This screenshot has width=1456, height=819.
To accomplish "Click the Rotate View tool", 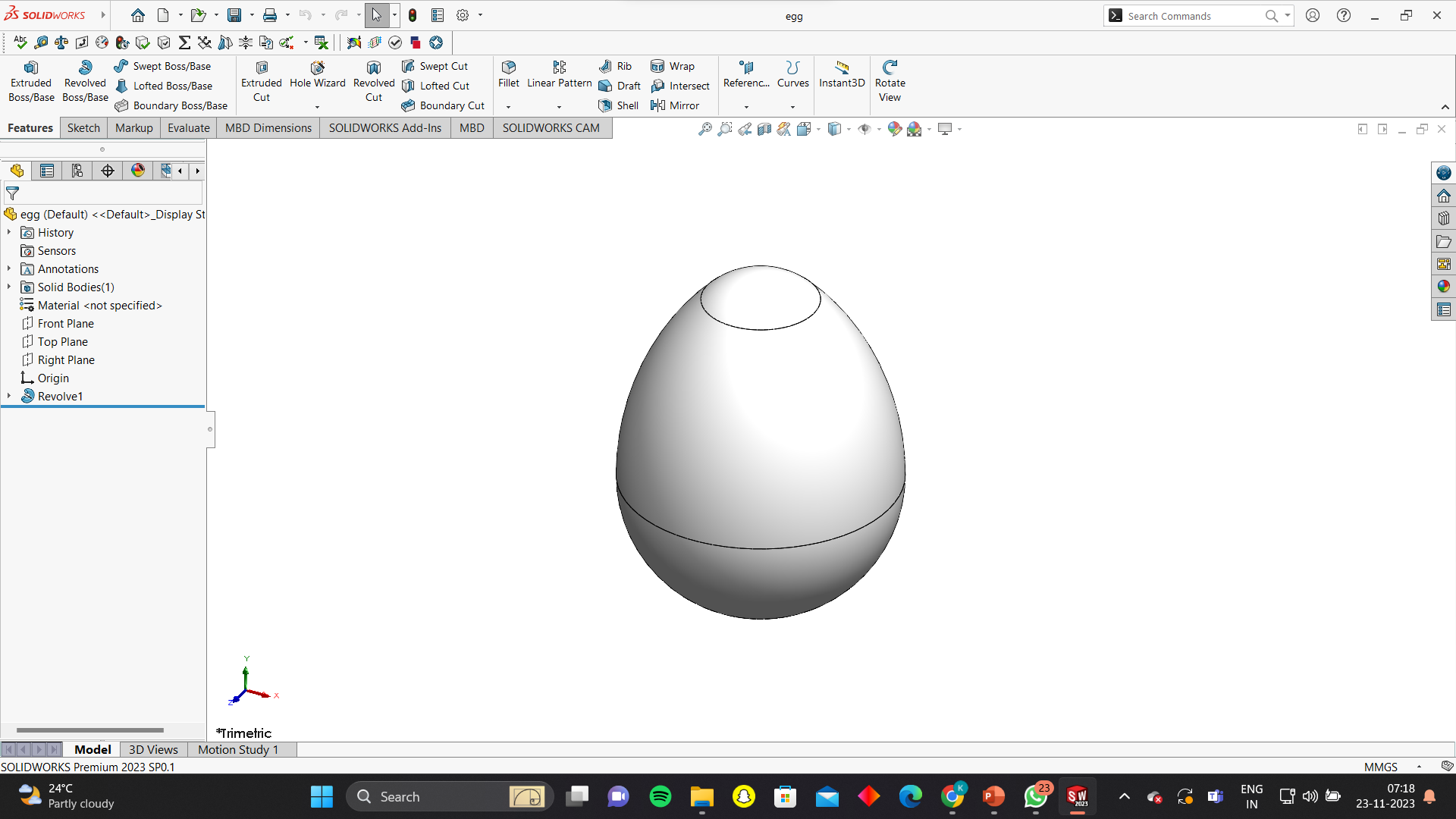I will (890, 81).
